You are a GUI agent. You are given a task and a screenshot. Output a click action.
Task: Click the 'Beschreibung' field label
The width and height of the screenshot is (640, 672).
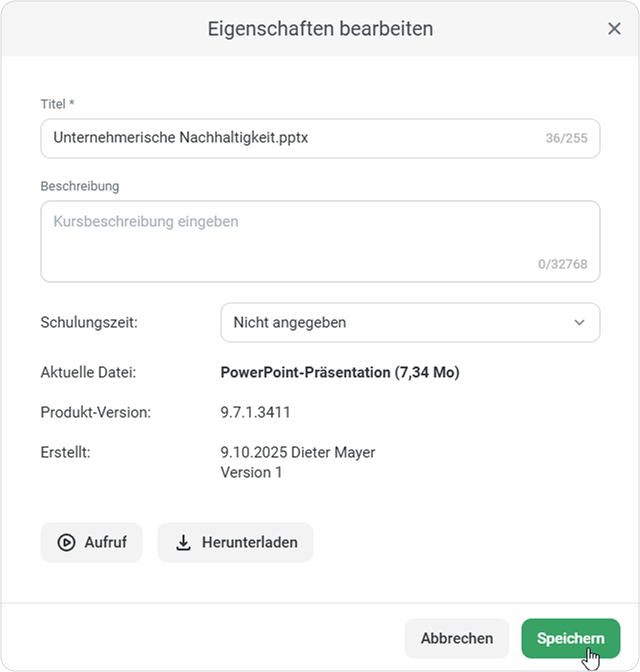point(80,186)
